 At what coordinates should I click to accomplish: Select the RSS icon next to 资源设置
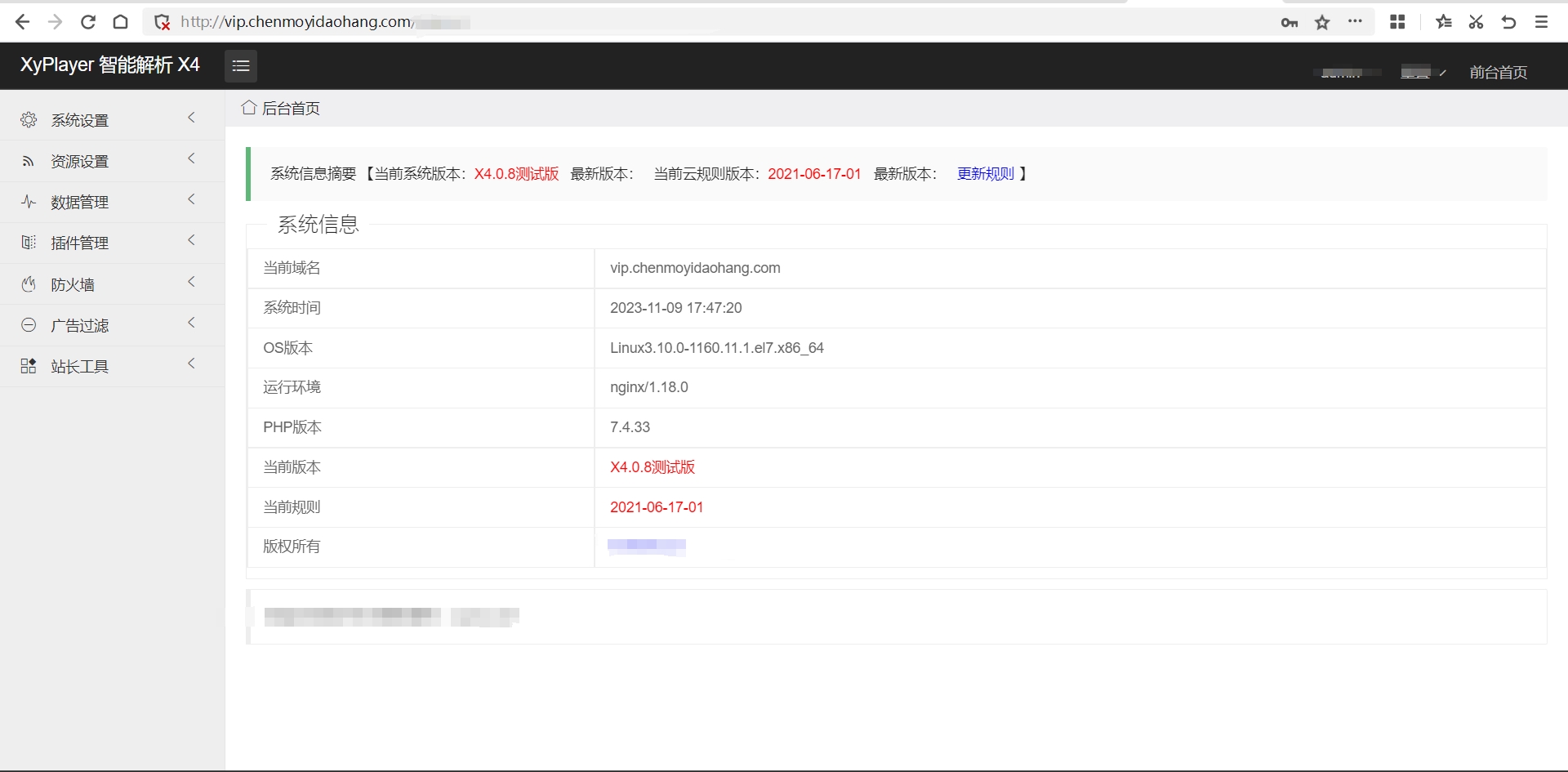click(x=29, y=161)
